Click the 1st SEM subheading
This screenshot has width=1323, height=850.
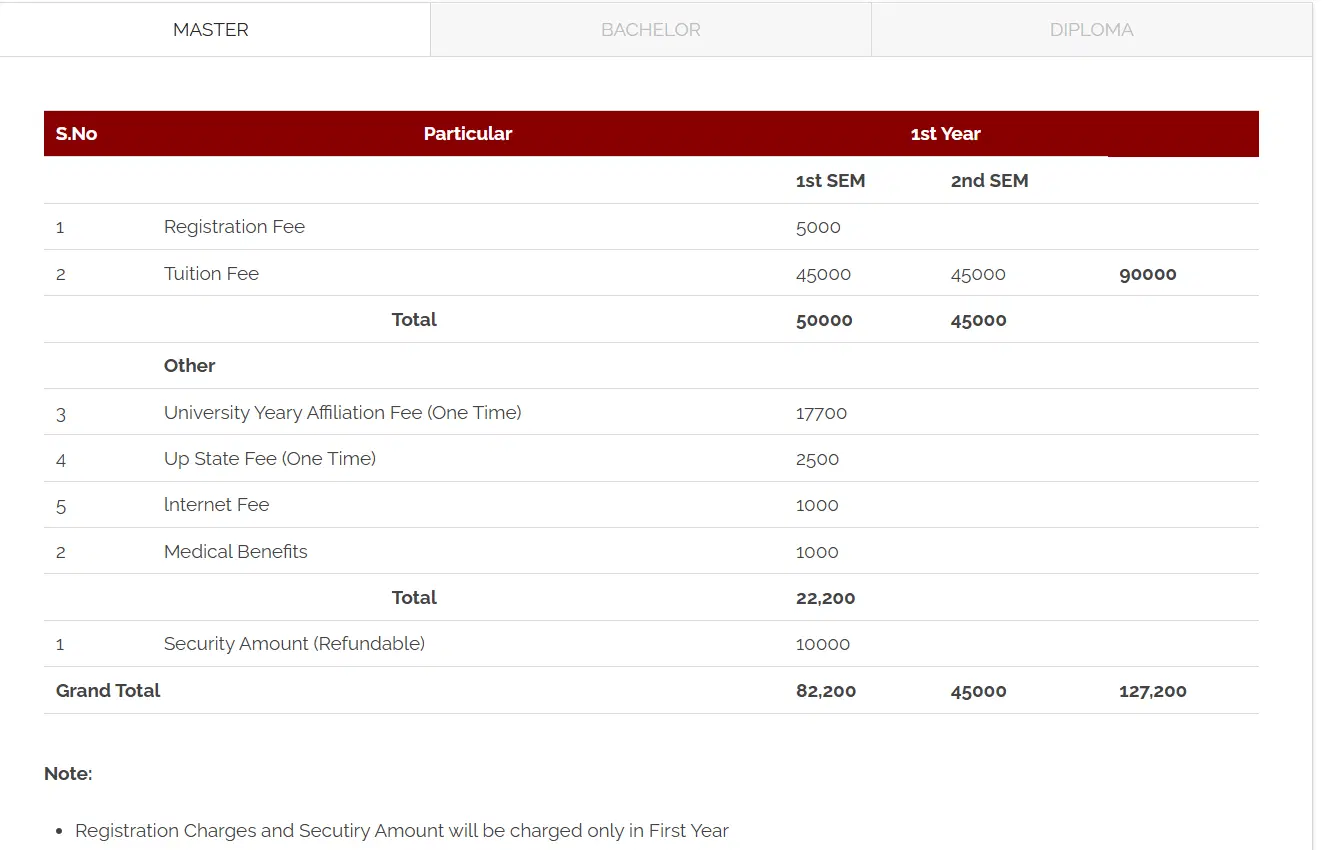click(830, 181)
